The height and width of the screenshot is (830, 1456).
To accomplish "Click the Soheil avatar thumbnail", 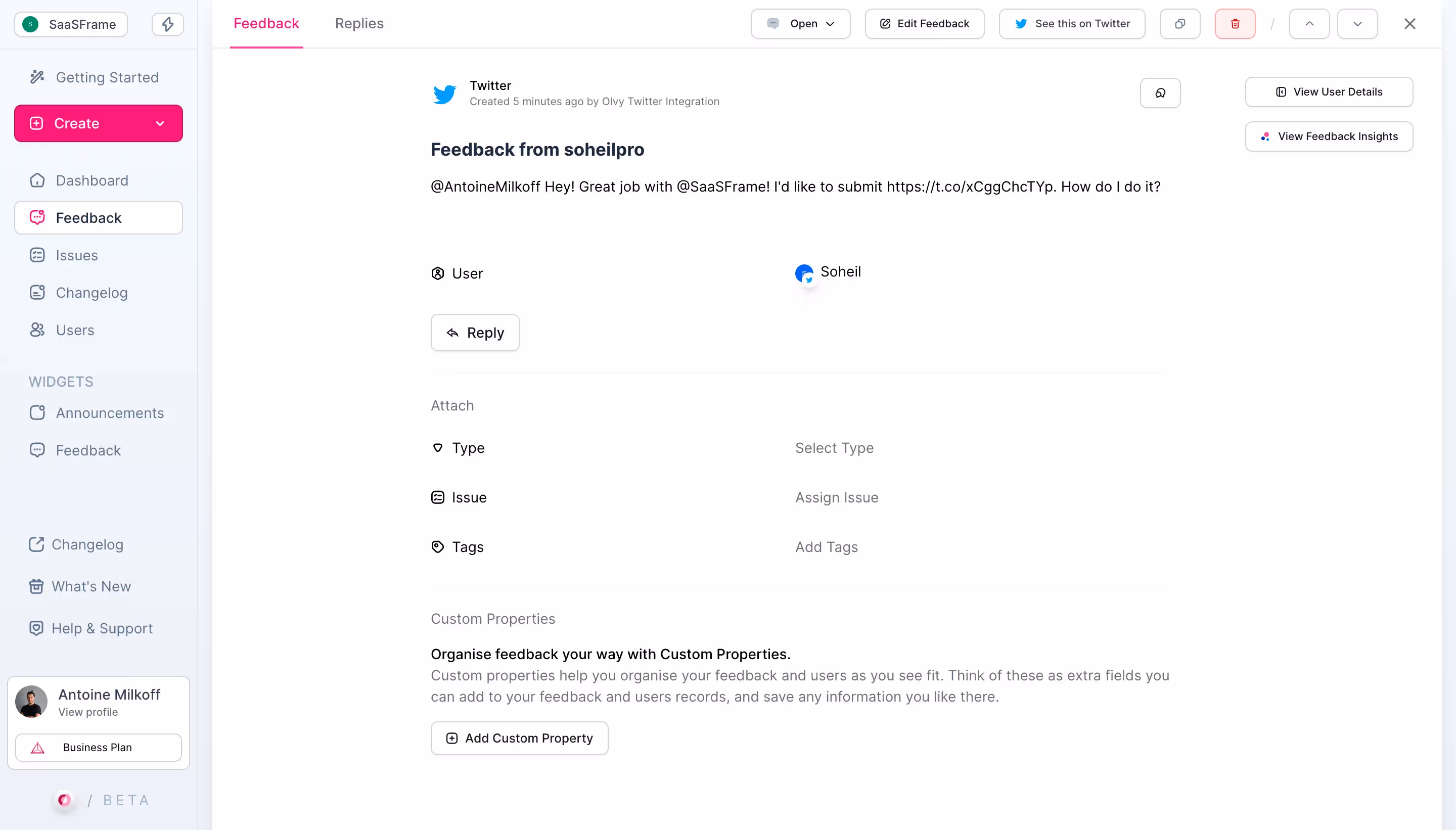I will (804, 273).
